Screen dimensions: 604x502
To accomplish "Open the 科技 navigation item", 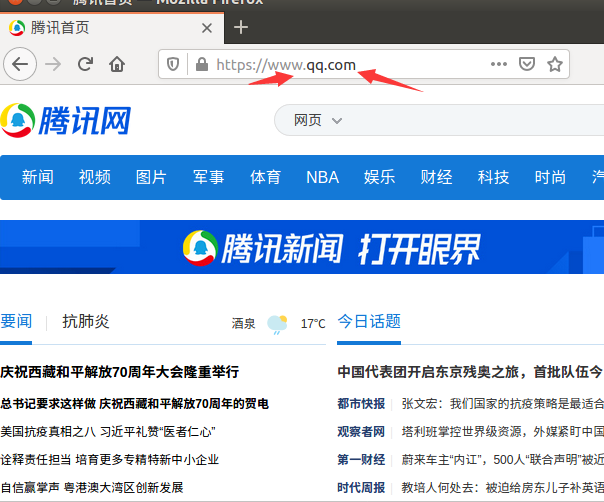I will (493, 177).
